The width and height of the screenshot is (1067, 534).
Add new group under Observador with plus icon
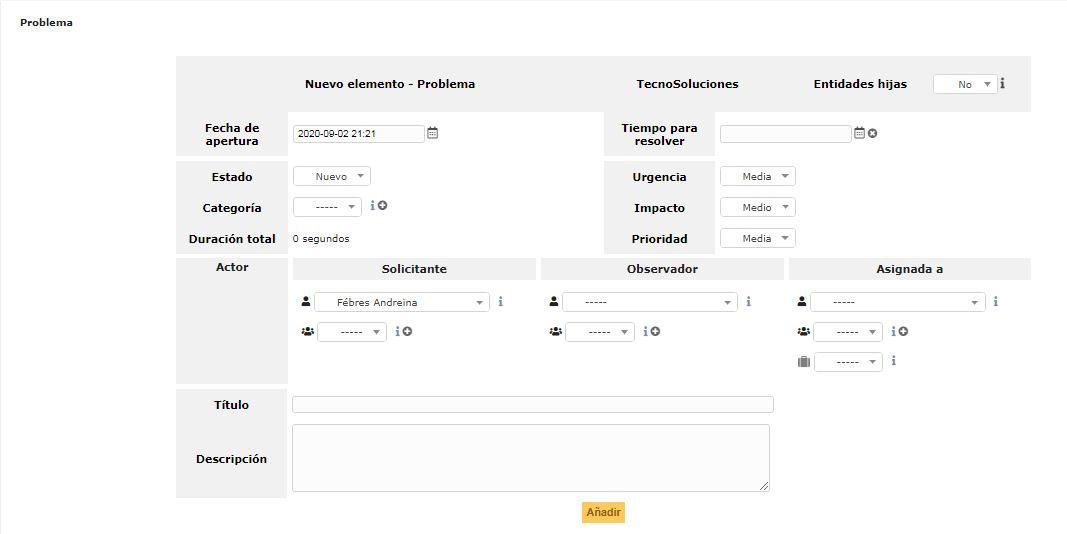655,332
